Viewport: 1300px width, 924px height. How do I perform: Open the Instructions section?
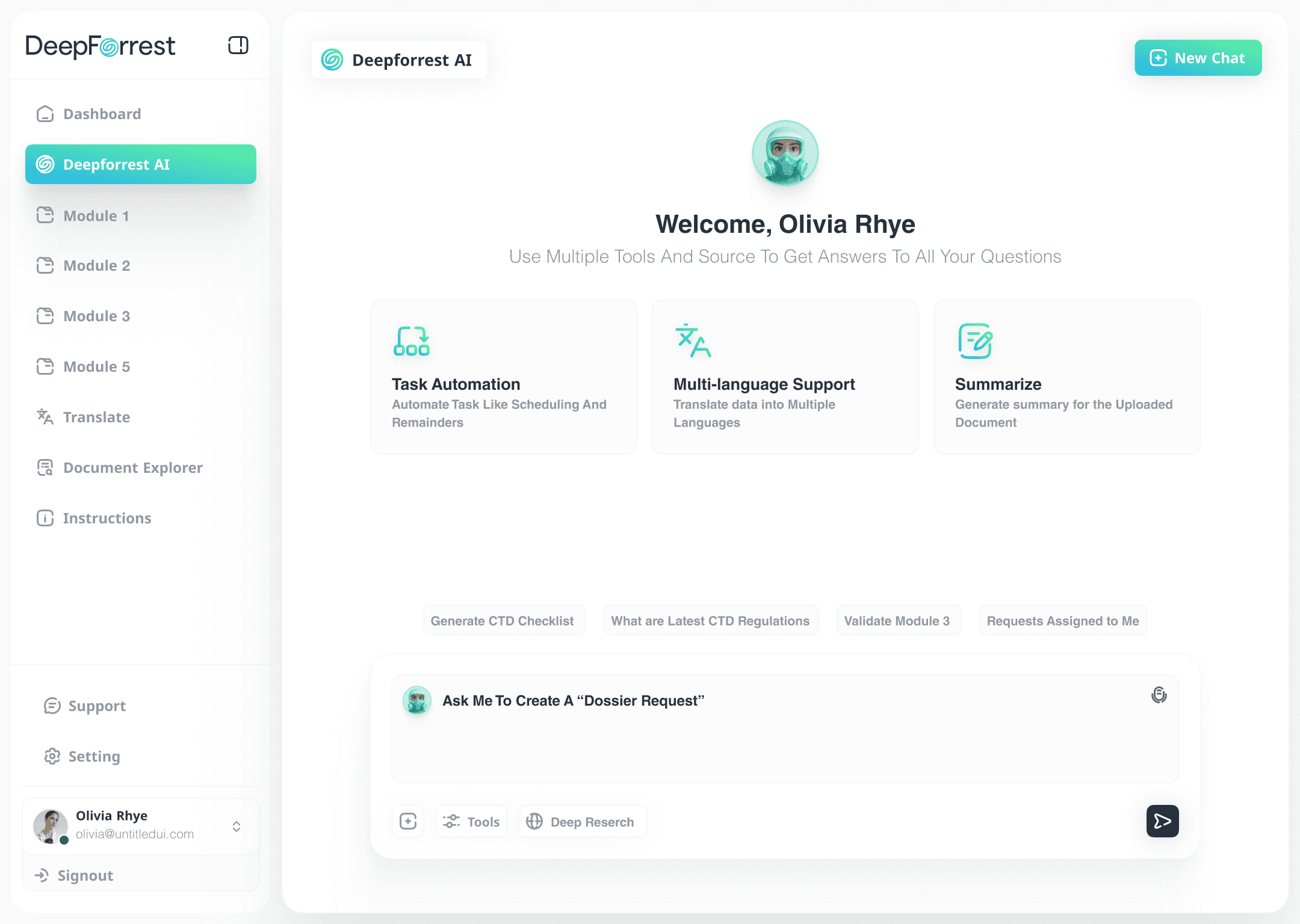[x=107, y=518]
